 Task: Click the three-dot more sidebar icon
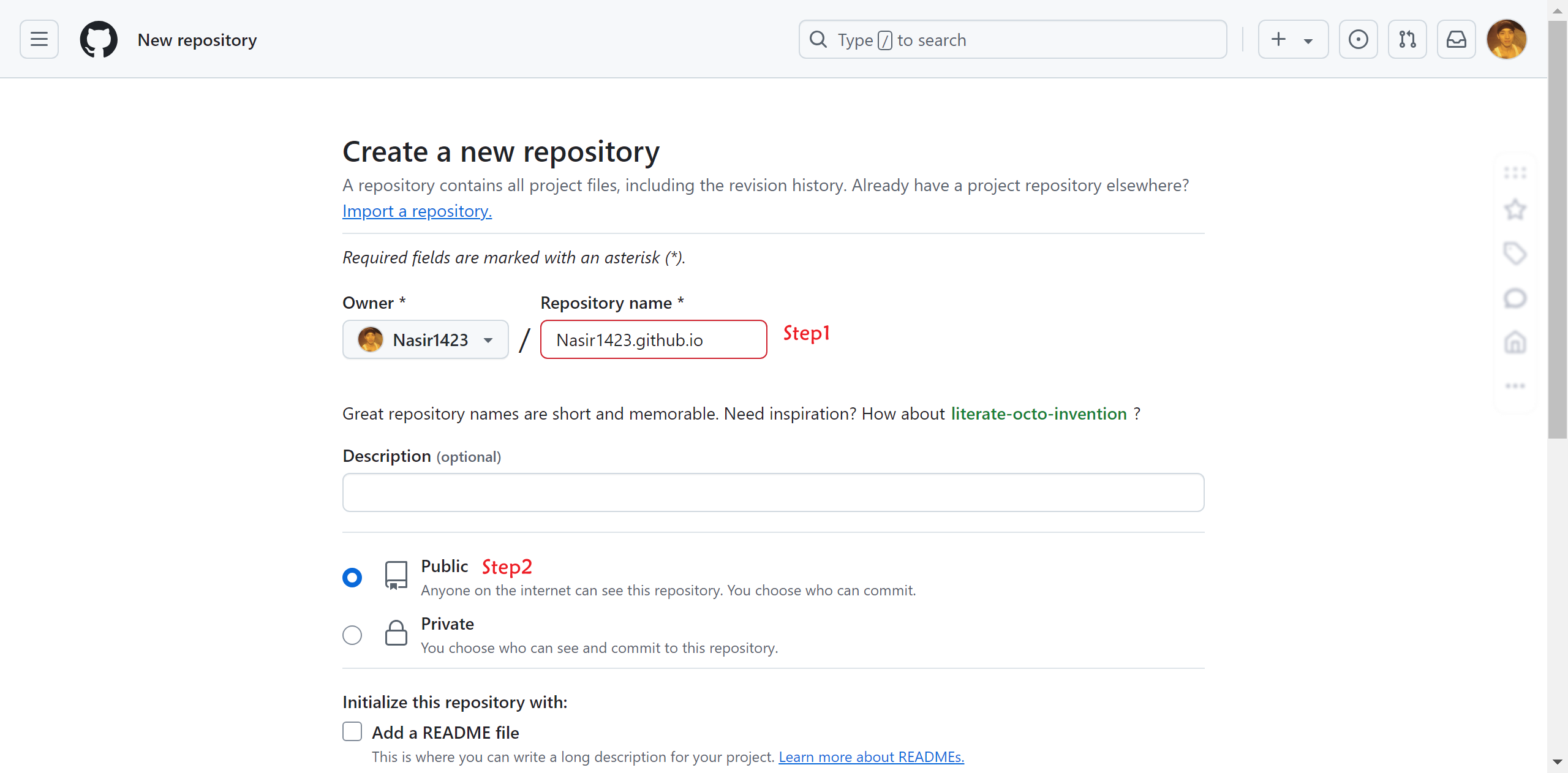1515,386
